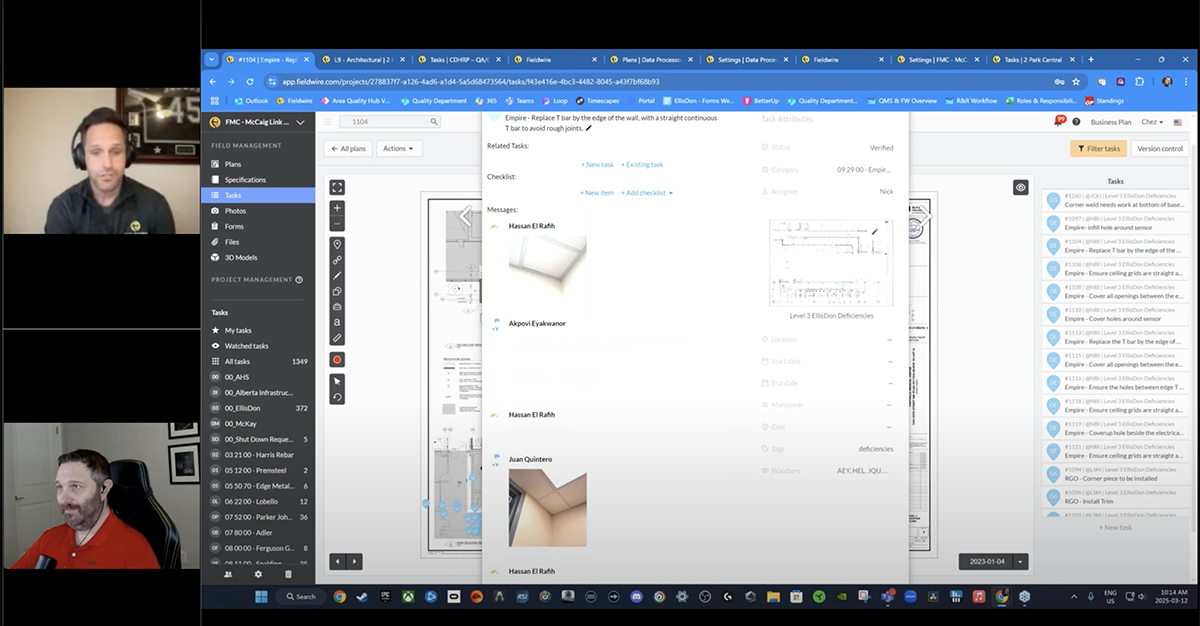The image size is (1200, 626).
Task: Select the hyperlink markup tool
Action: coord(337,260)
